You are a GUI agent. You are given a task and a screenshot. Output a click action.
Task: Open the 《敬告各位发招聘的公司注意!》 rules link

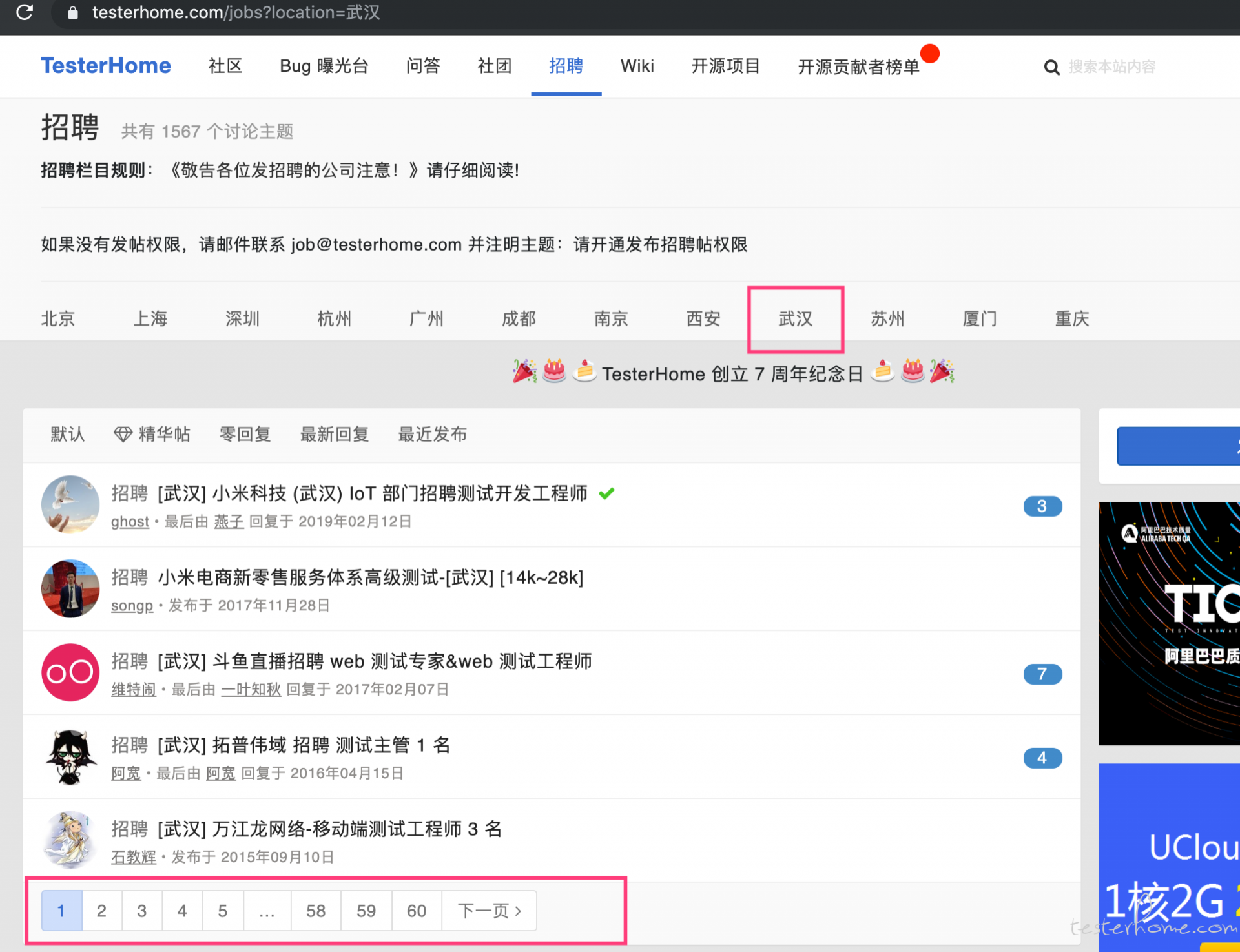[294, 171]
